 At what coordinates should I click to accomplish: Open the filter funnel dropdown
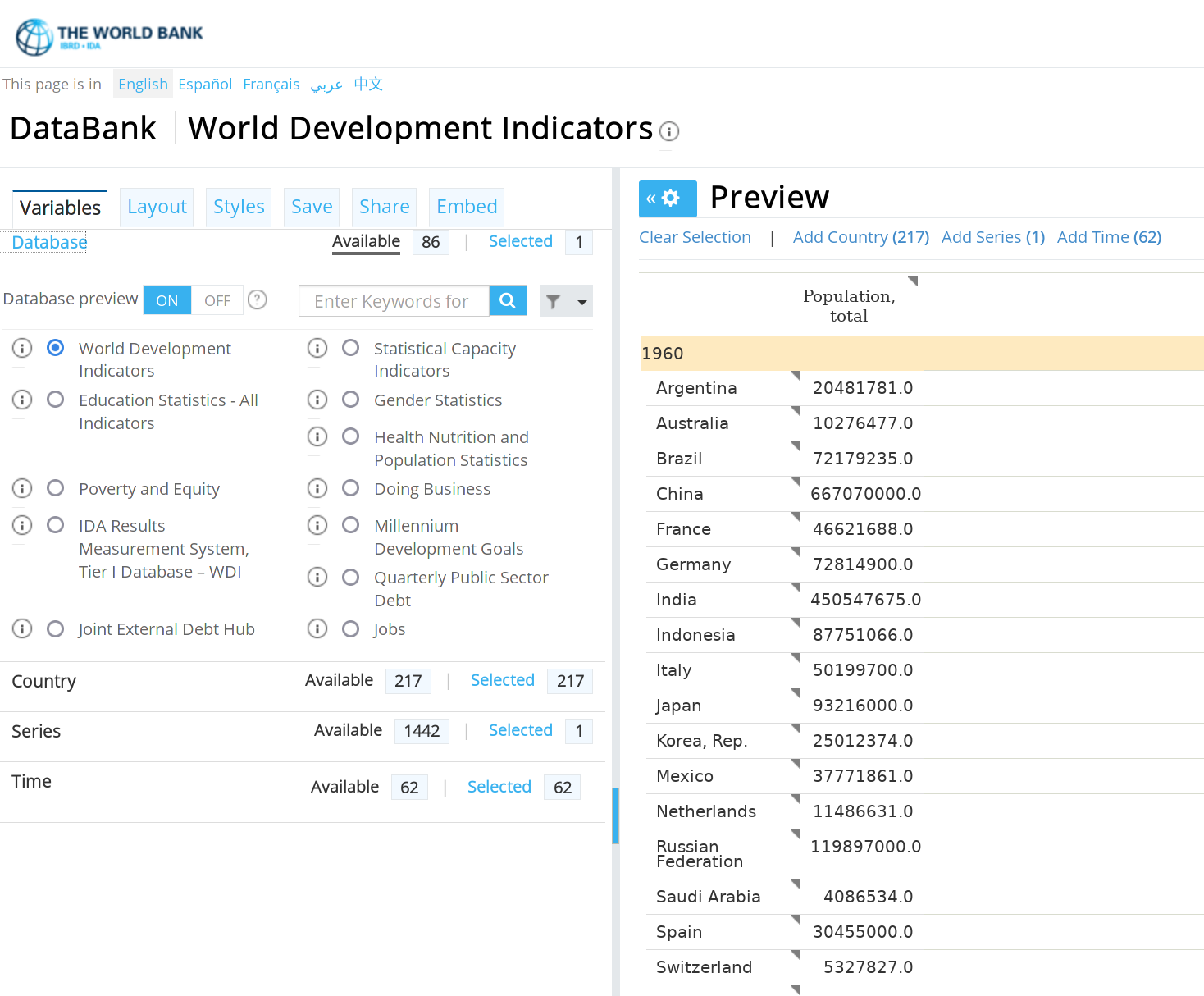click(x=566, y=301)
